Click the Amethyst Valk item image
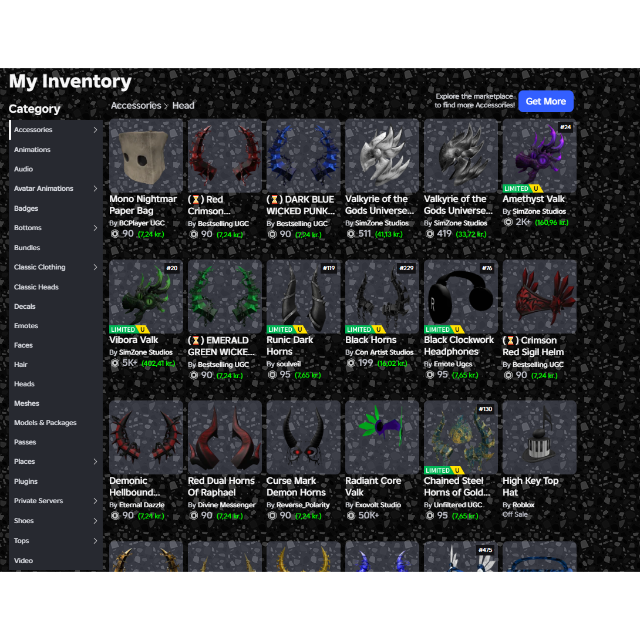This screenshot has height=640, width=640. [539, 156]
